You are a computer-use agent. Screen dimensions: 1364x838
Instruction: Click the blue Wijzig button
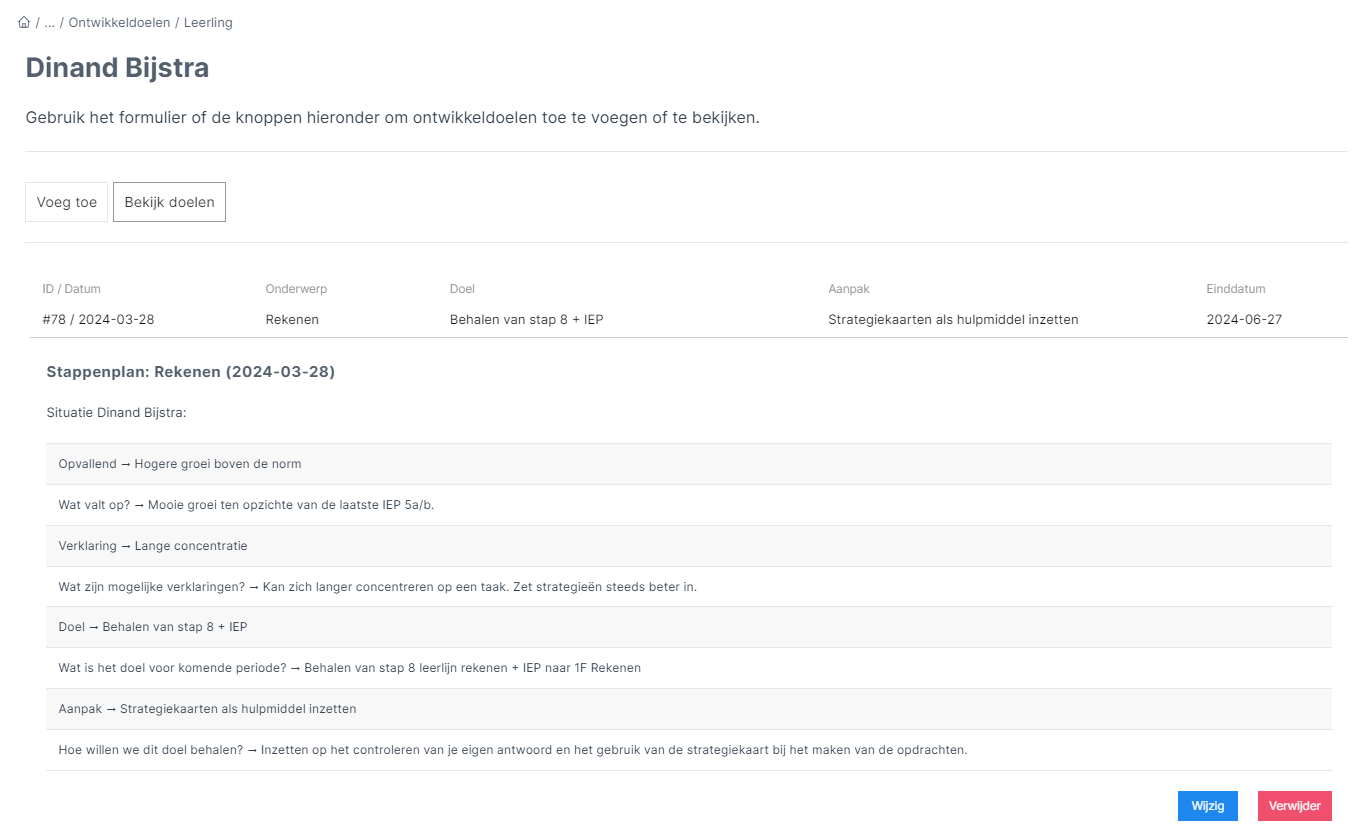pyautogui.click(x=1207, y=806)
